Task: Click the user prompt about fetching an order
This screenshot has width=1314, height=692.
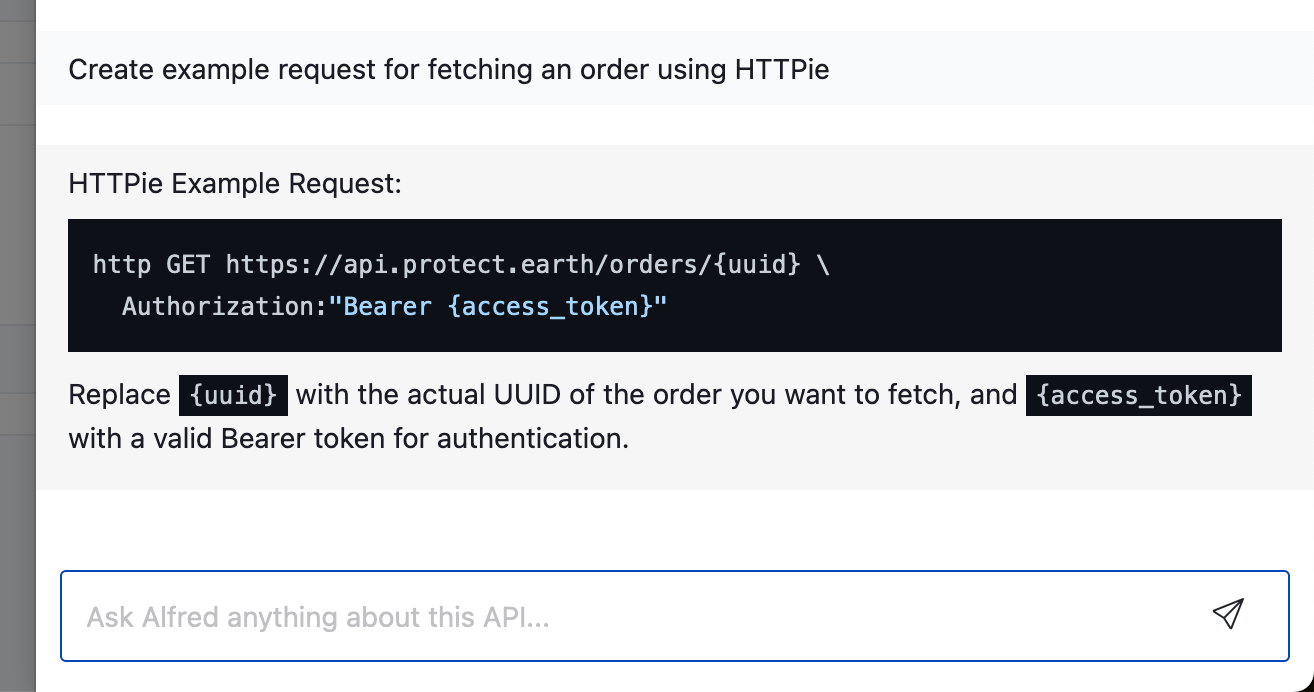Action: click(449, 70)
